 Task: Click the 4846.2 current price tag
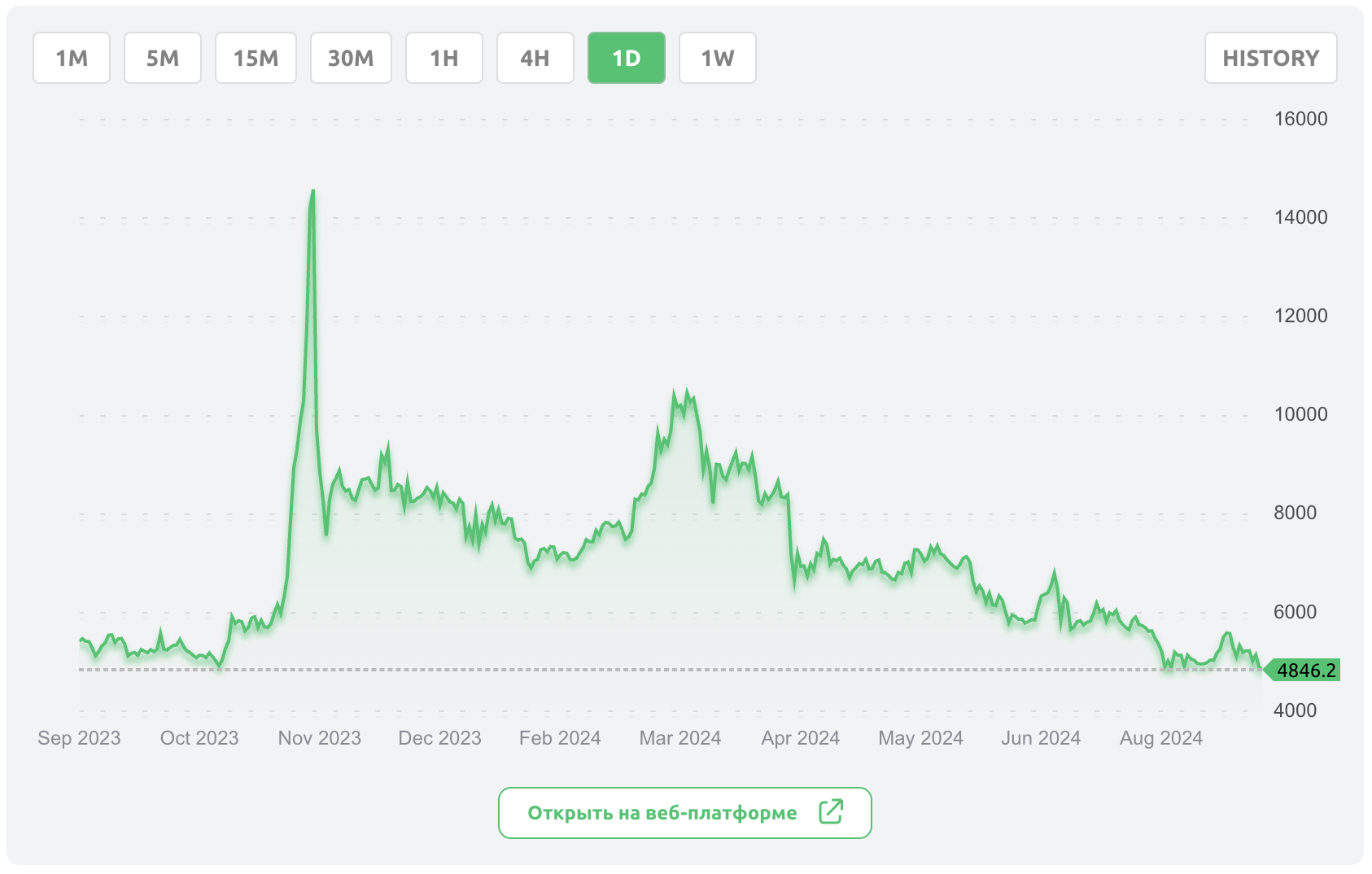[1305, 671]
